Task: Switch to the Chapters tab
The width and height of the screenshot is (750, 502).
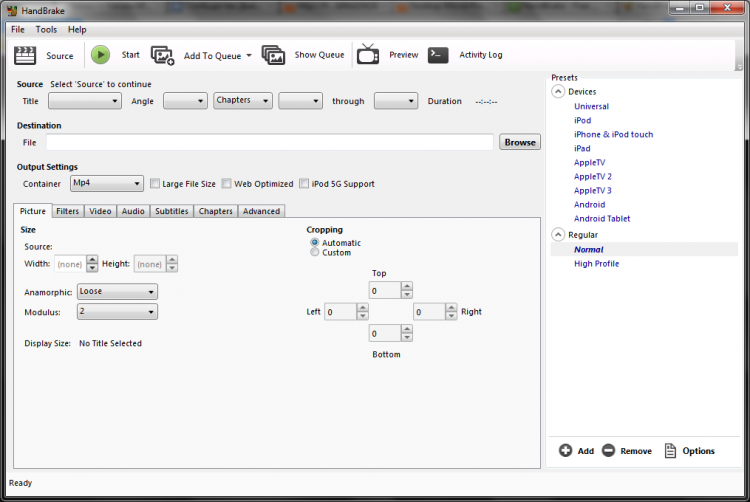Action: pos(216,211)
